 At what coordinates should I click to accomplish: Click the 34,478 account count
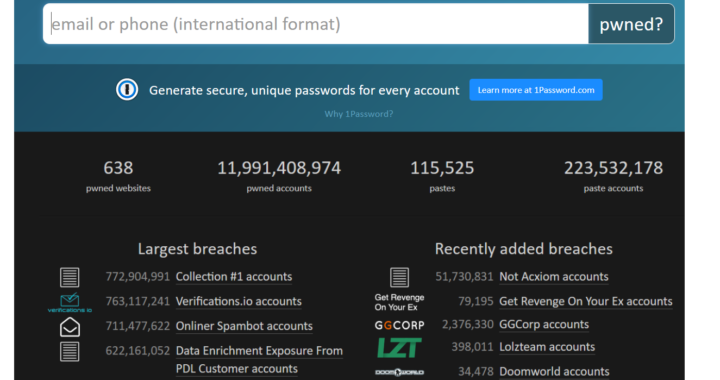pos(476,371)
